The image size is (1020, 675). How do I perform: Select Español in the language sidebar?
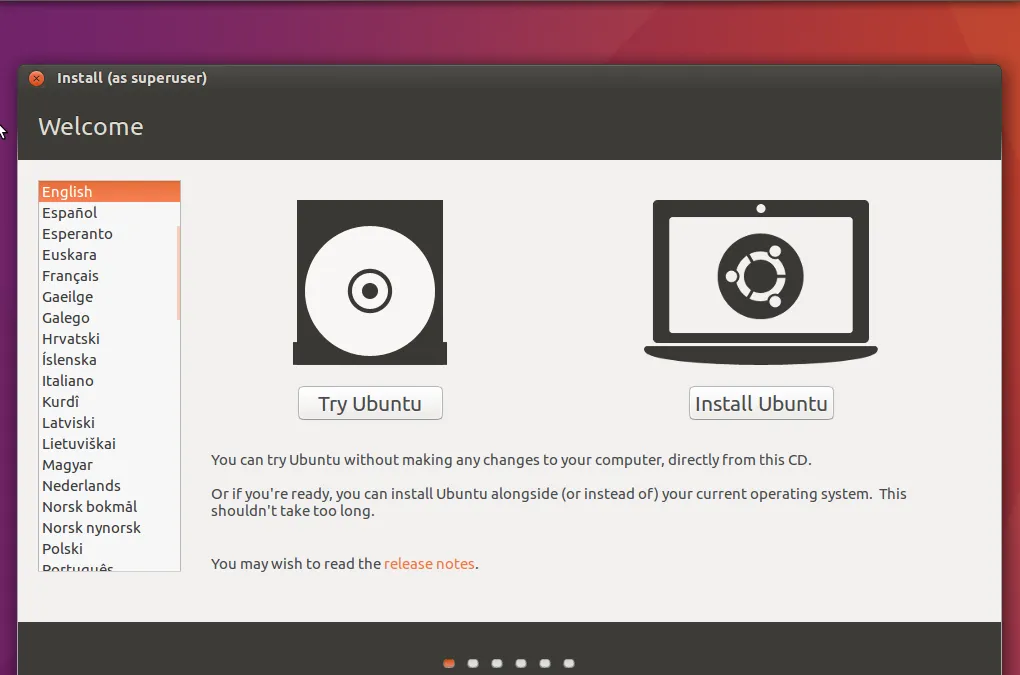69,212
